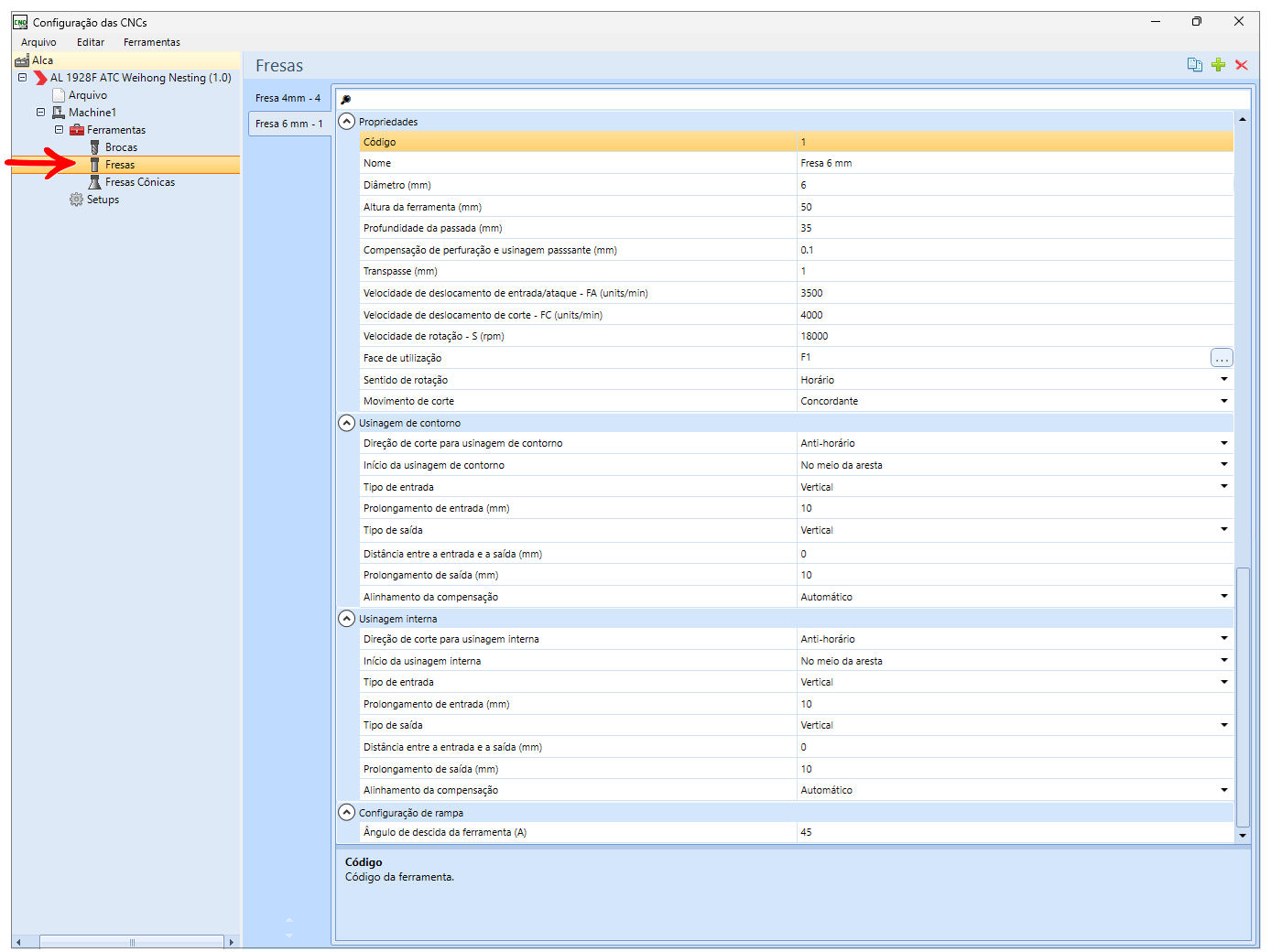Click the Fresas Cônicas conical cutter icon
Viewport: 1271px width, 952px height.
(94, 182)
